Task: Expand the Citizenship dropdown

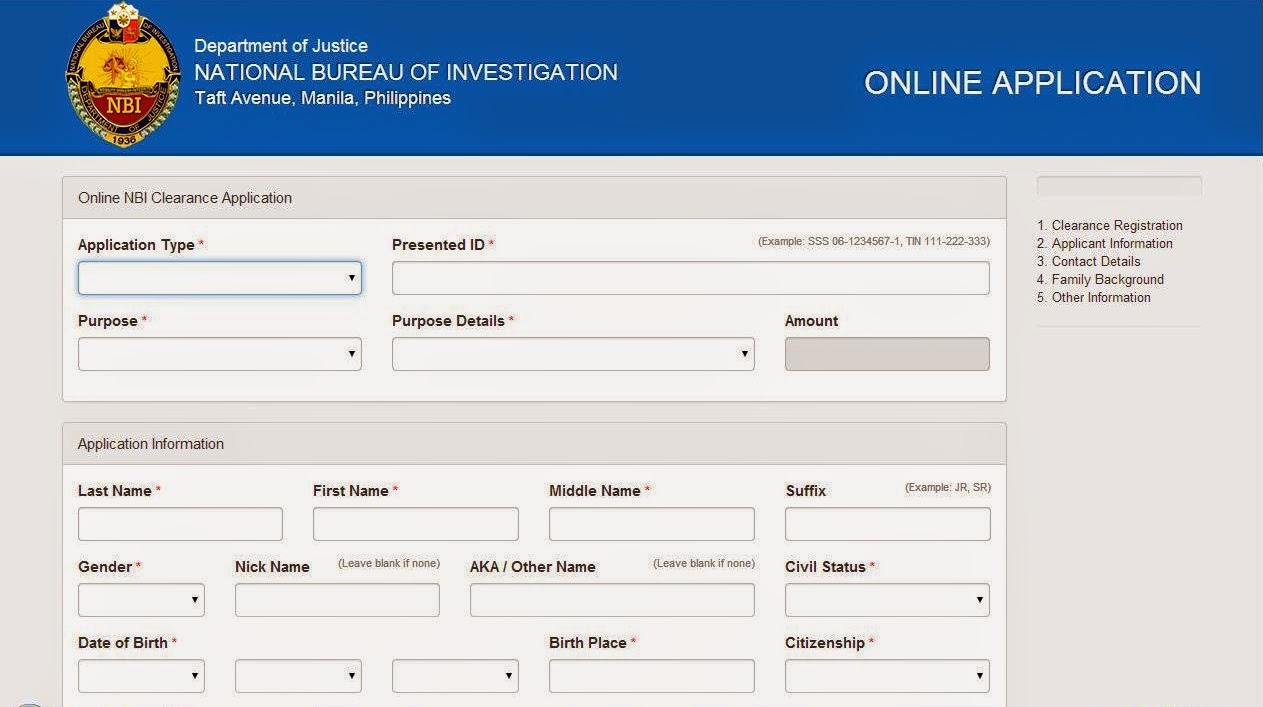Action: [x=887, y=676]
